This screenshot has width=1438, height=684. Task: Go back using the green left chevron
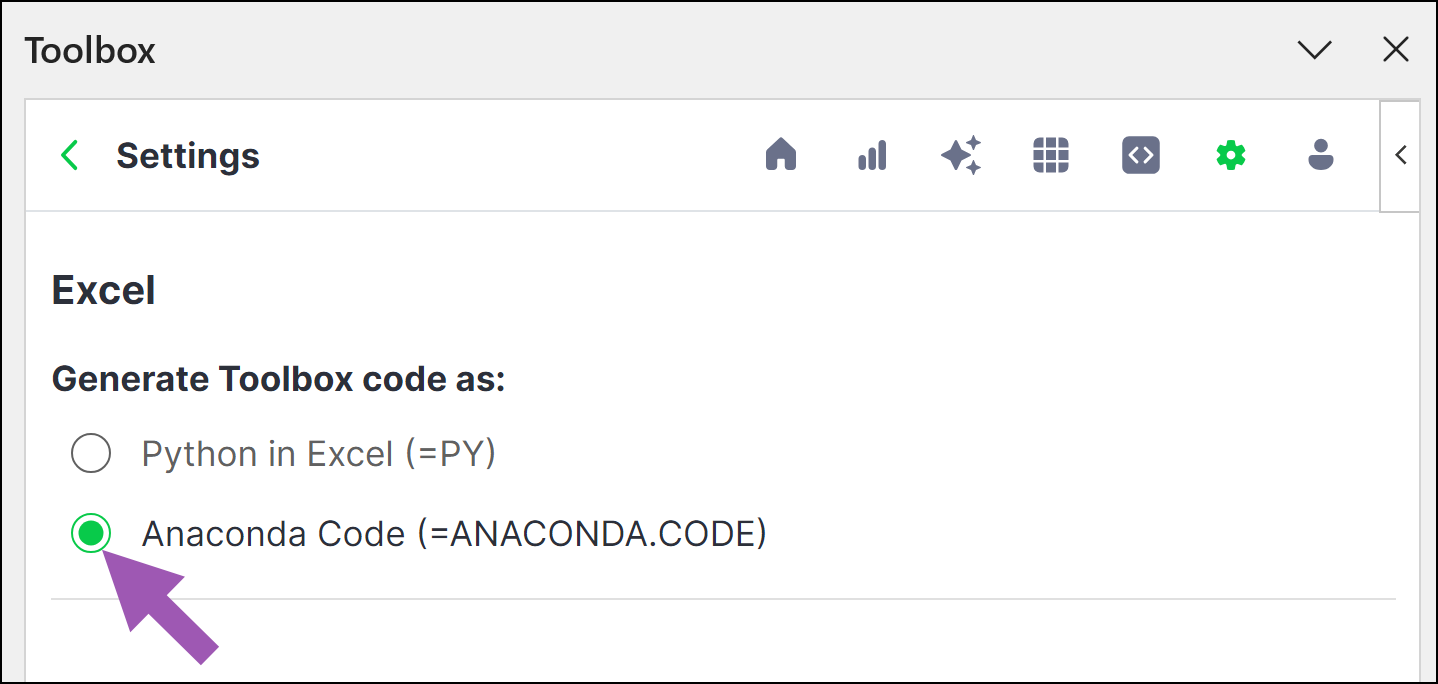click(x=69, y=155)
